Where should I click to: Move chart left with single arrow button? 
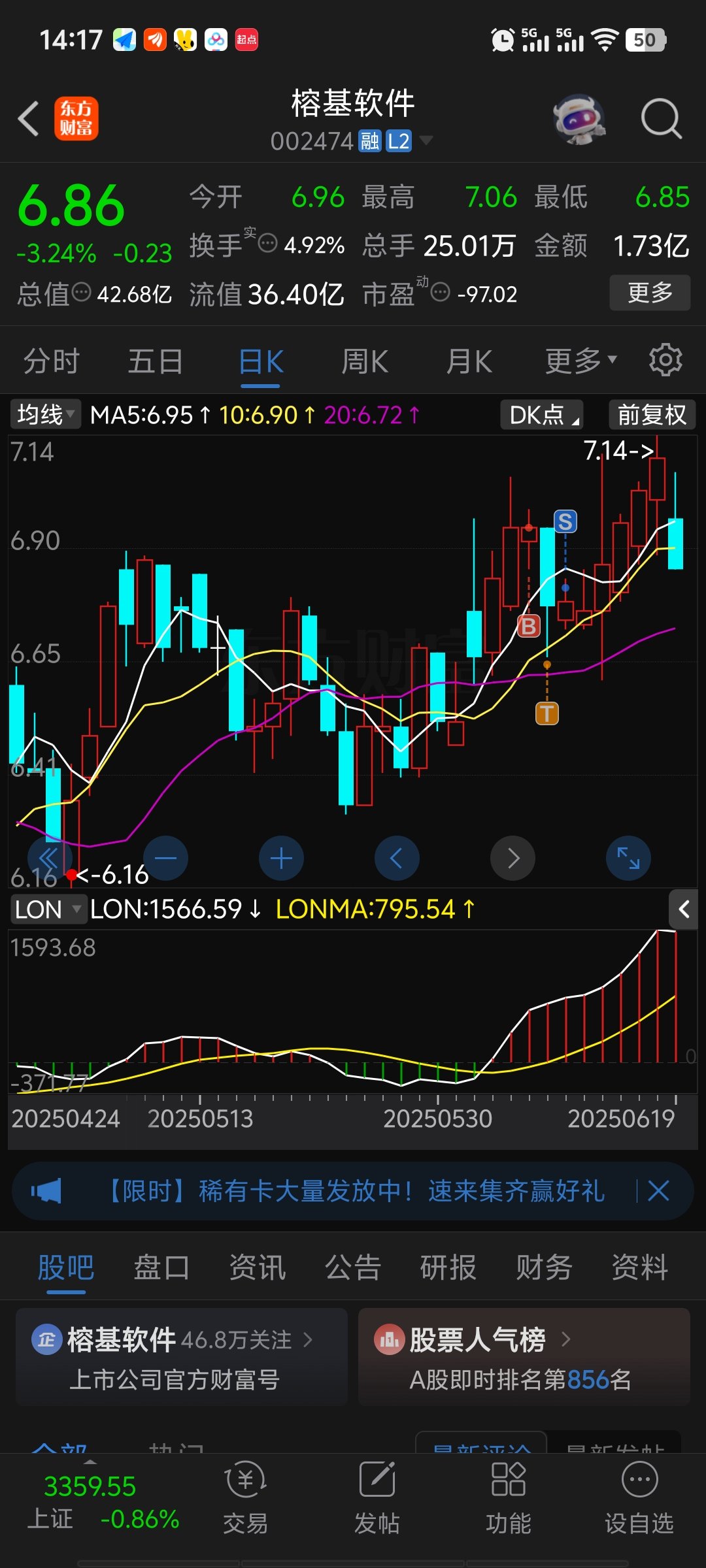pyautogui.click(x=397, y=858)
